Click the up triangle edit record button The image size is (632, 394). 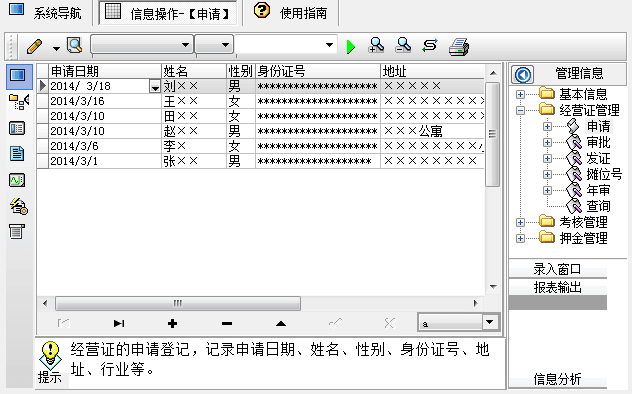click(x=281, y=323)
